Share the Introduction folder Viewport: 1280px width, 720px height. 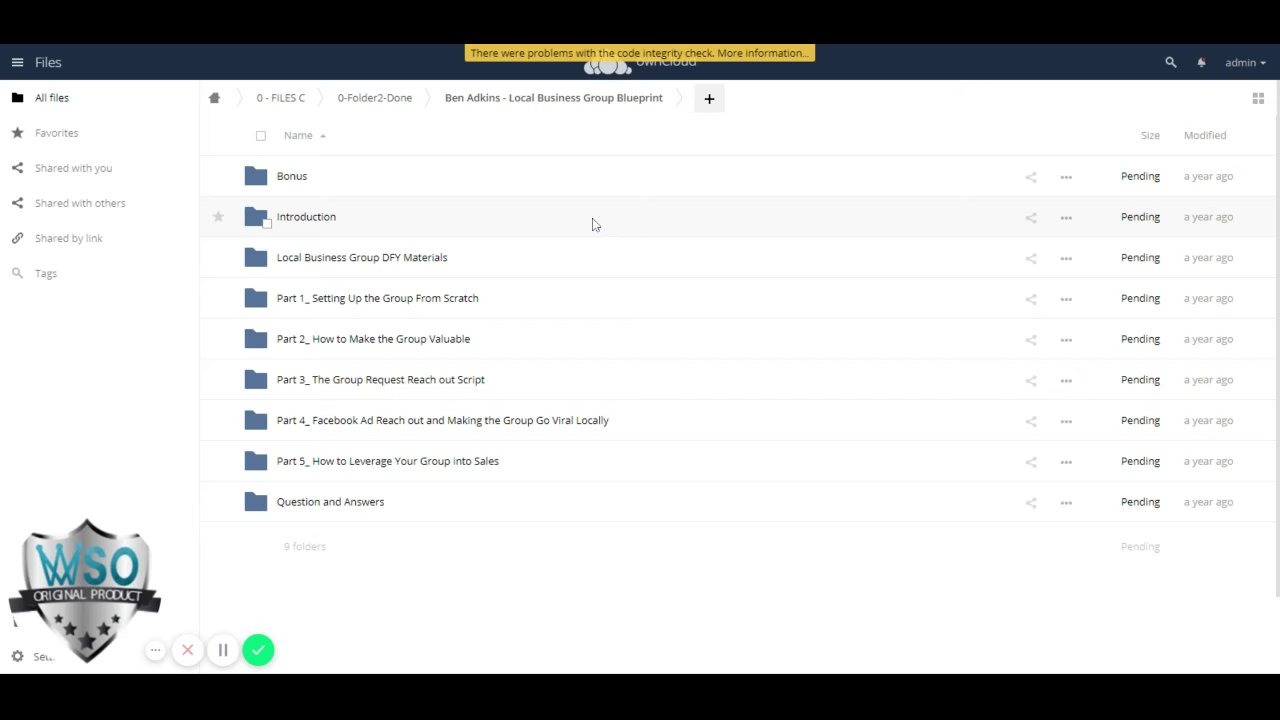click(x=1031, y=218)
